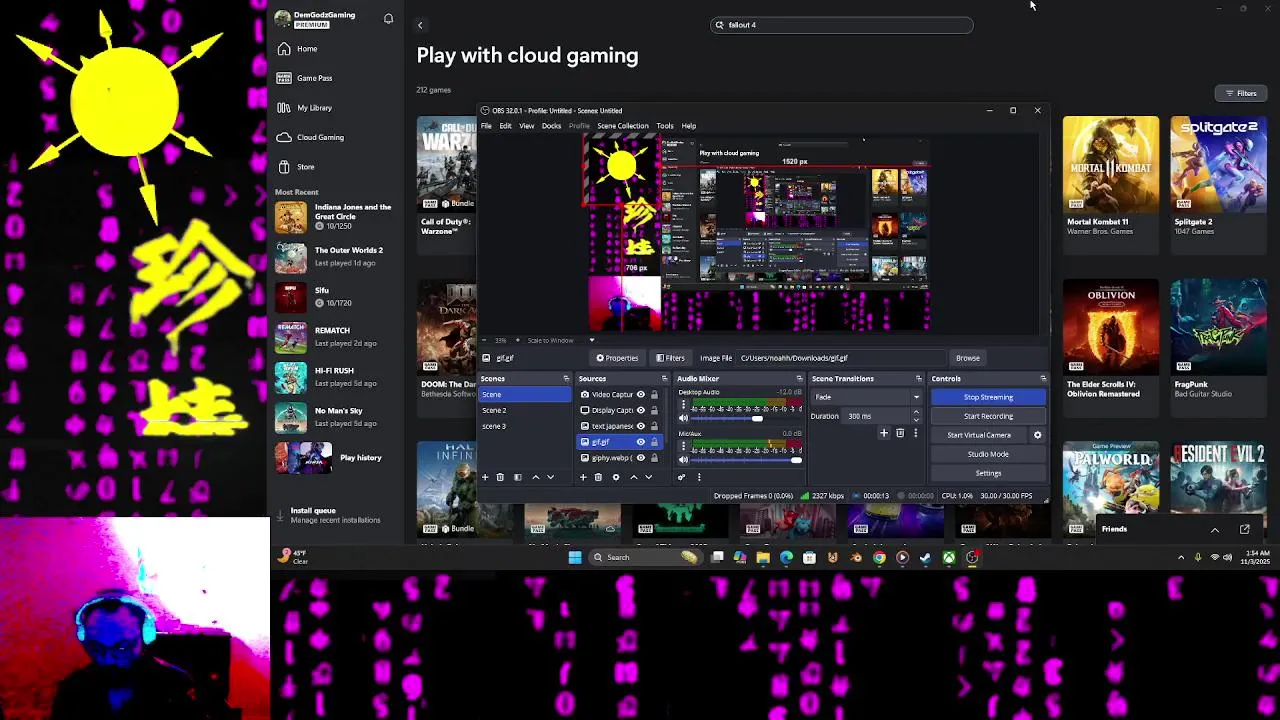This screenshot has width=1280, height=720.
Task: Open Steam from Windows taskbar
Action: (925, 557)
